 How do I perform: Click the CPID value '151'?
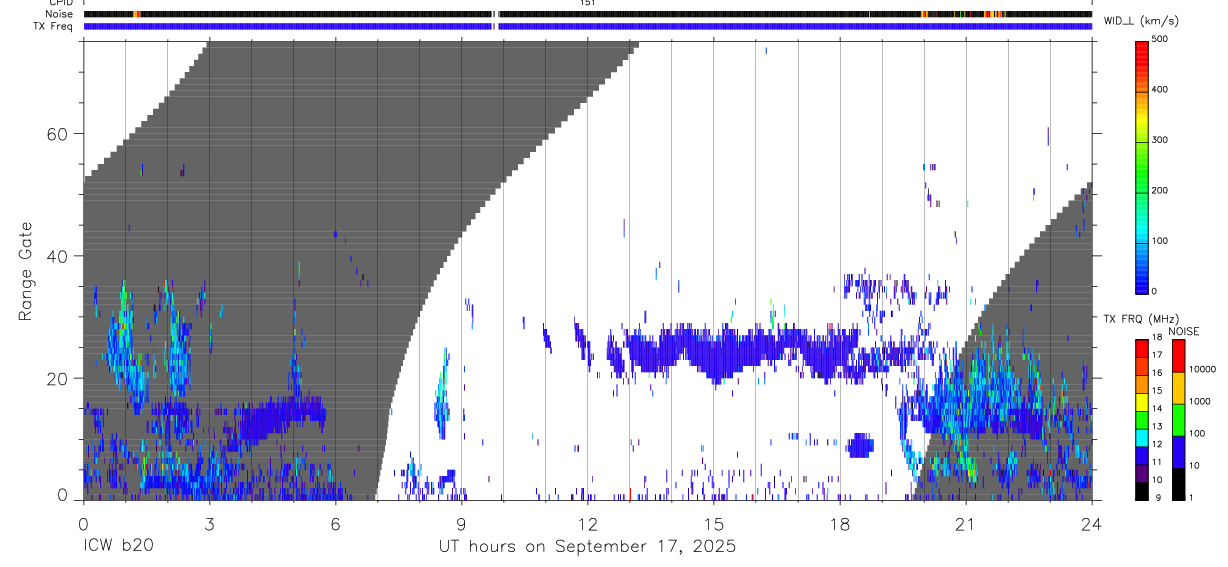587,3
